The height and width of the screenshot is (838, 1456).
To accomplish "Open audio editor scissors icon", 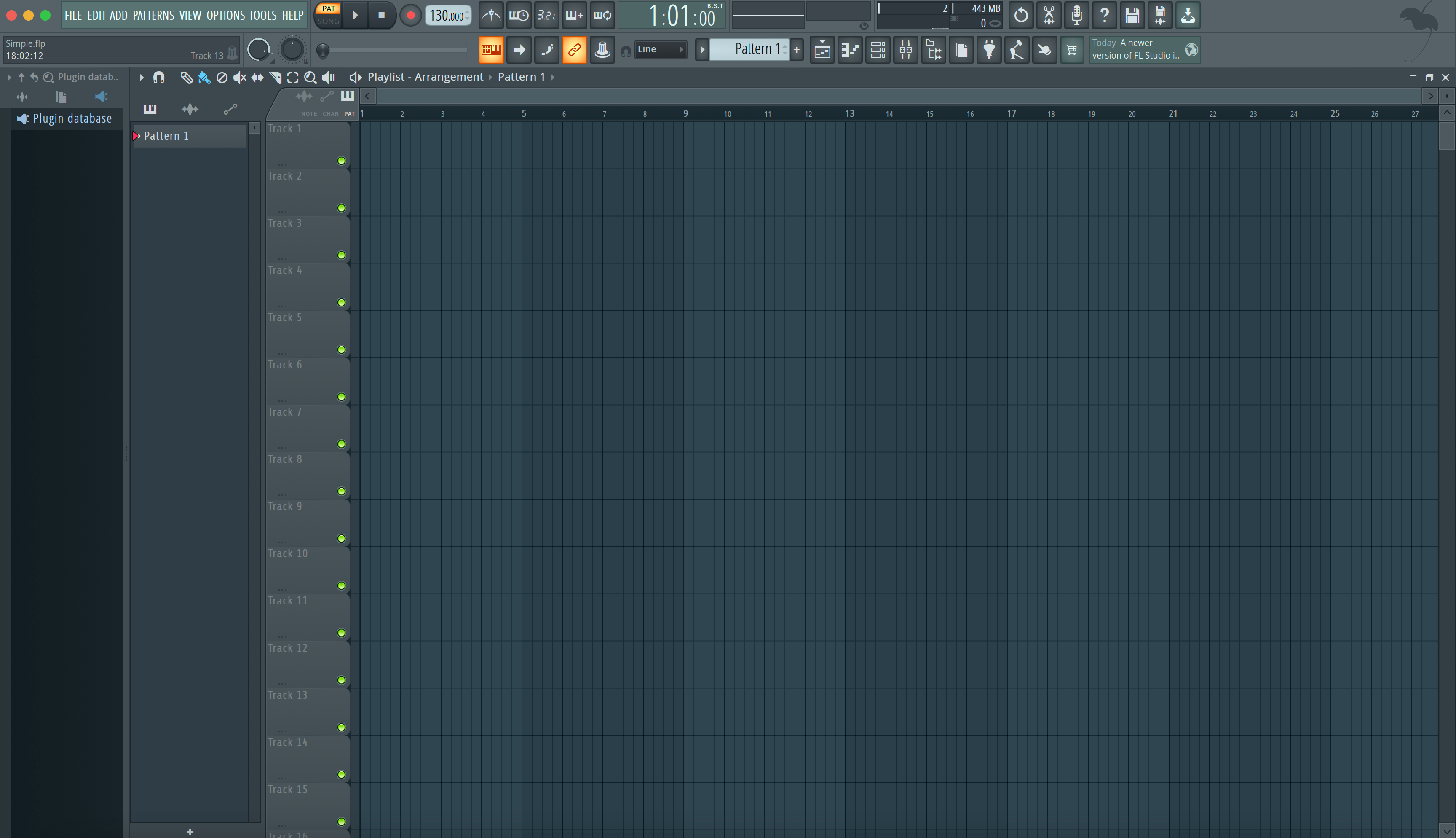I will 1049,16.
